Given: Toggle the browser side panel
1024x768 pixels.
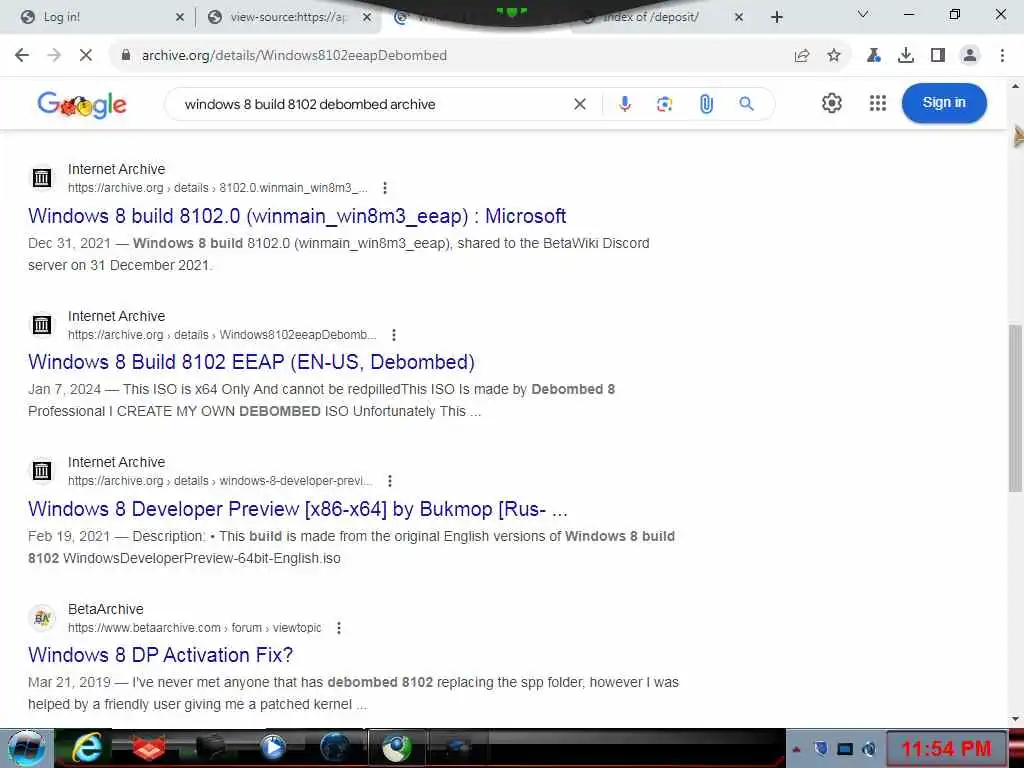Looking at the screenshot, I should (938, 56).
